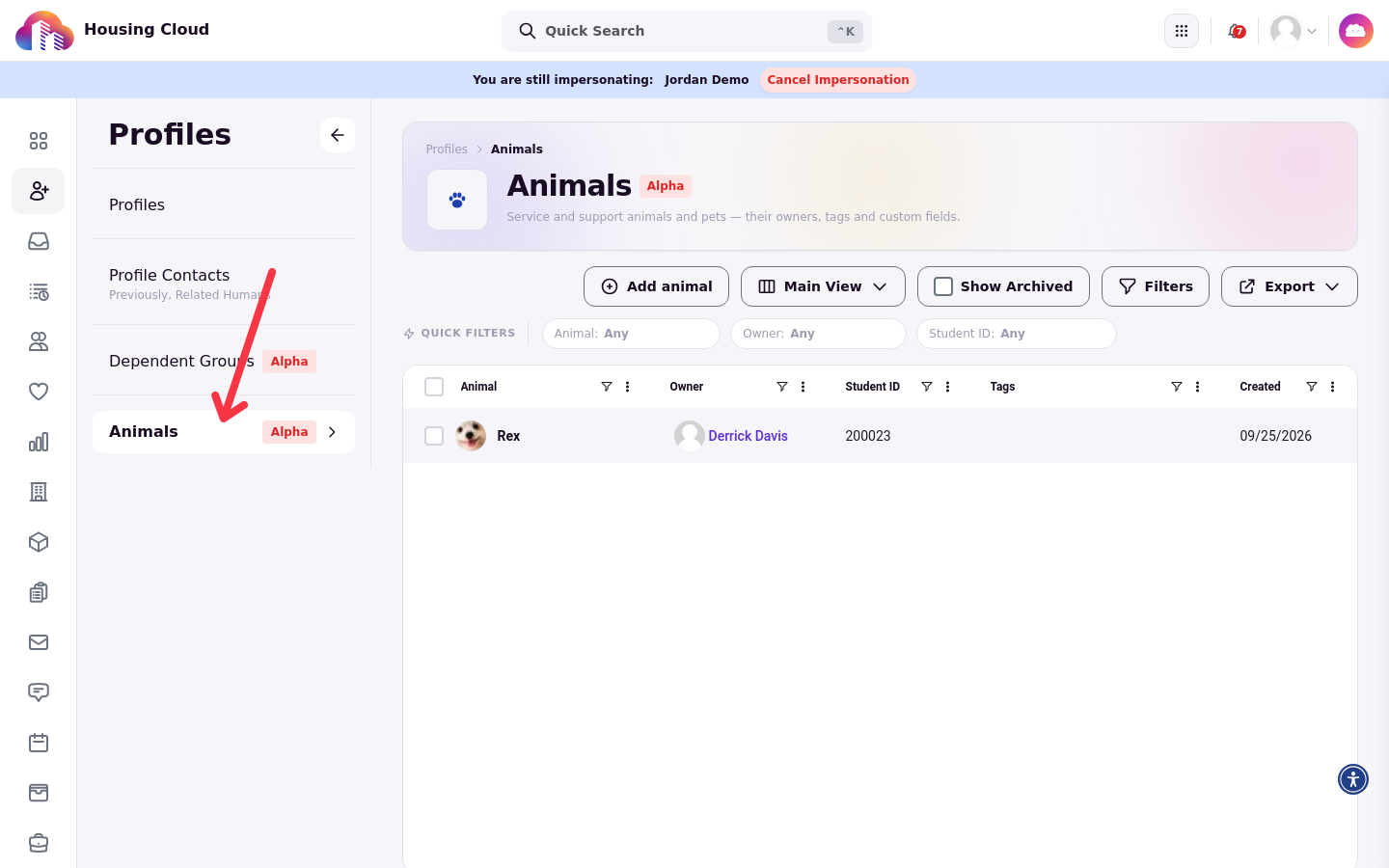Open the dashboard grid icon in sidebar
The height and width of the screenshot is (868, 1389).
[39, 141]
